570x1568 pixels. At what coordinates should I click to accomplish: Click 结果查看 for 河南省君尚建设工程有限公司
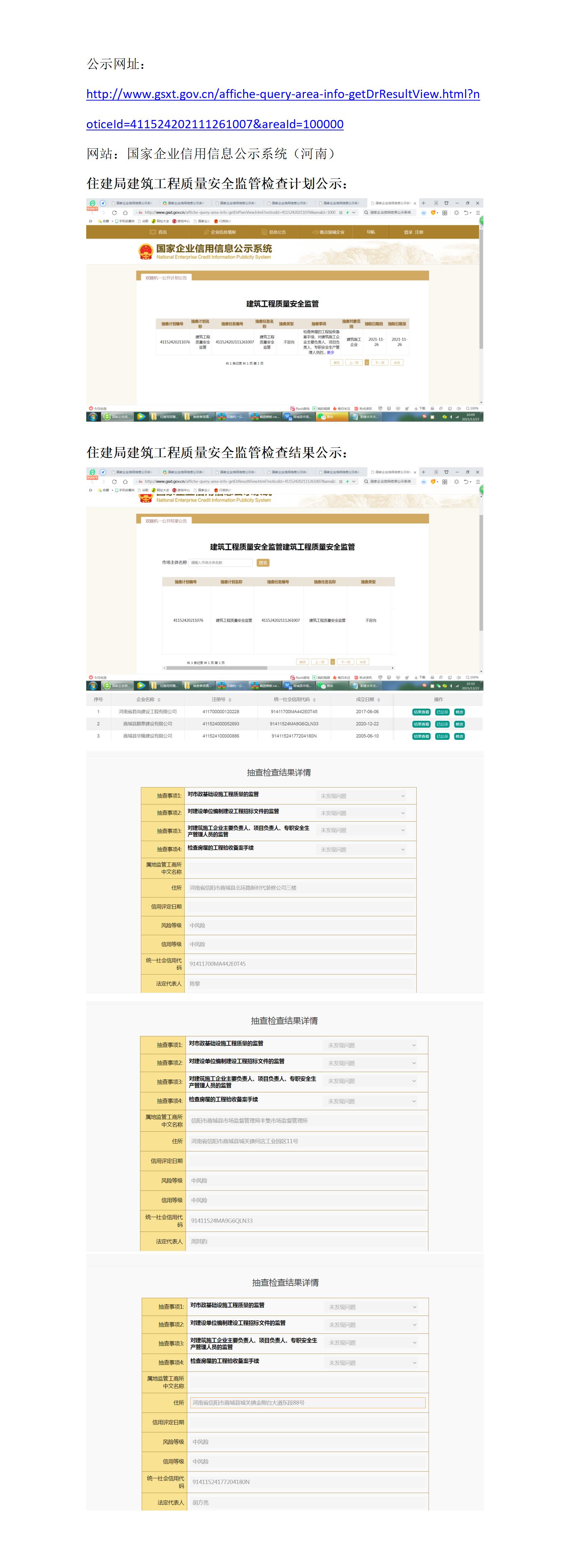(421, 712)
